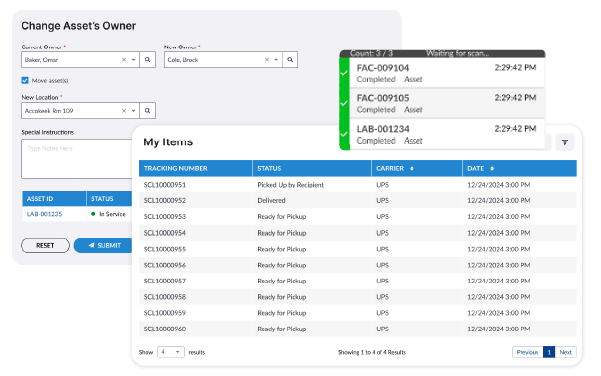Open the filter icon in My Items
This screenshot has width=601, height=376.
tap(565, 142)
